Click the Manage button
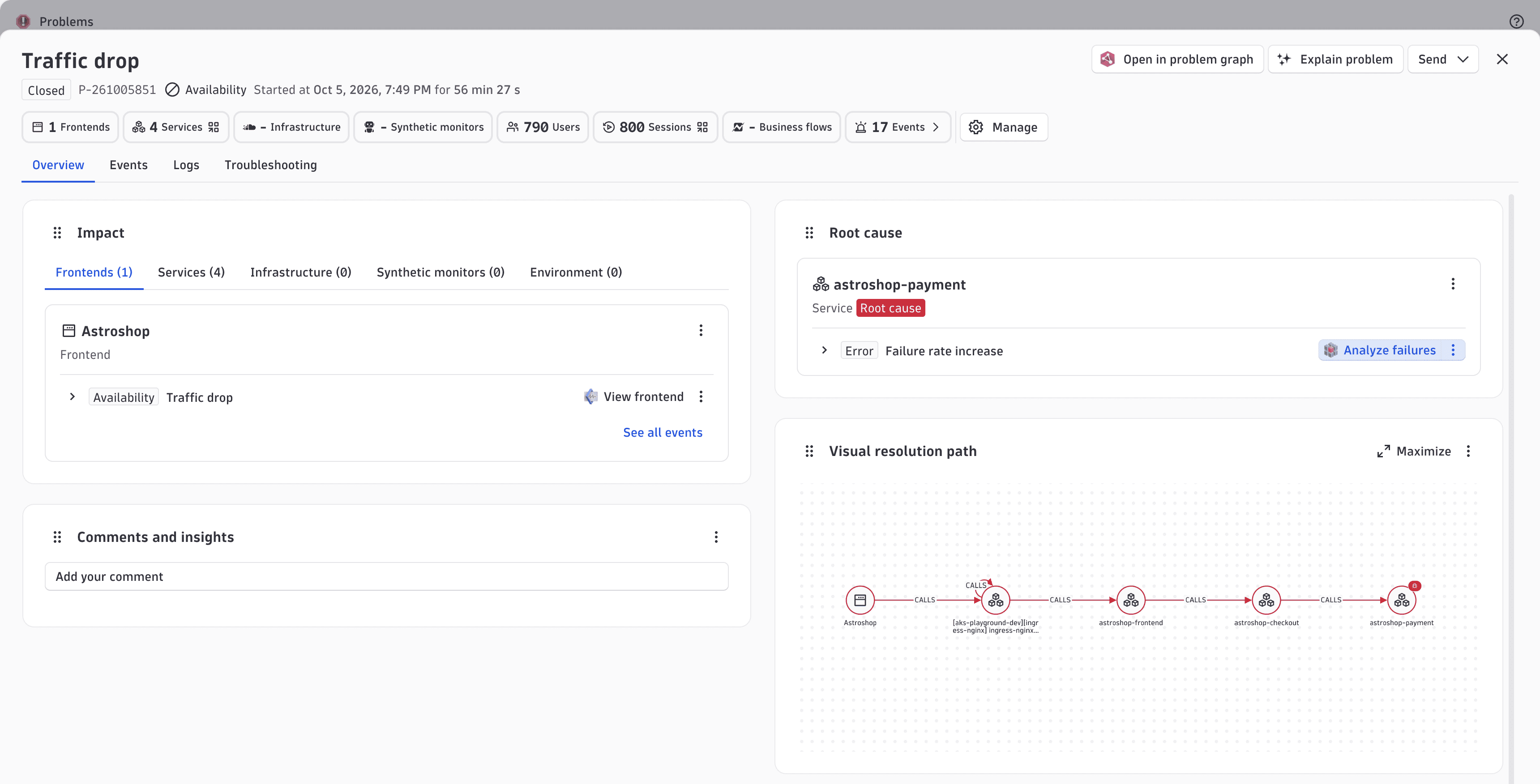Screen dimensions: 1540x784 tap(1003, 127)
